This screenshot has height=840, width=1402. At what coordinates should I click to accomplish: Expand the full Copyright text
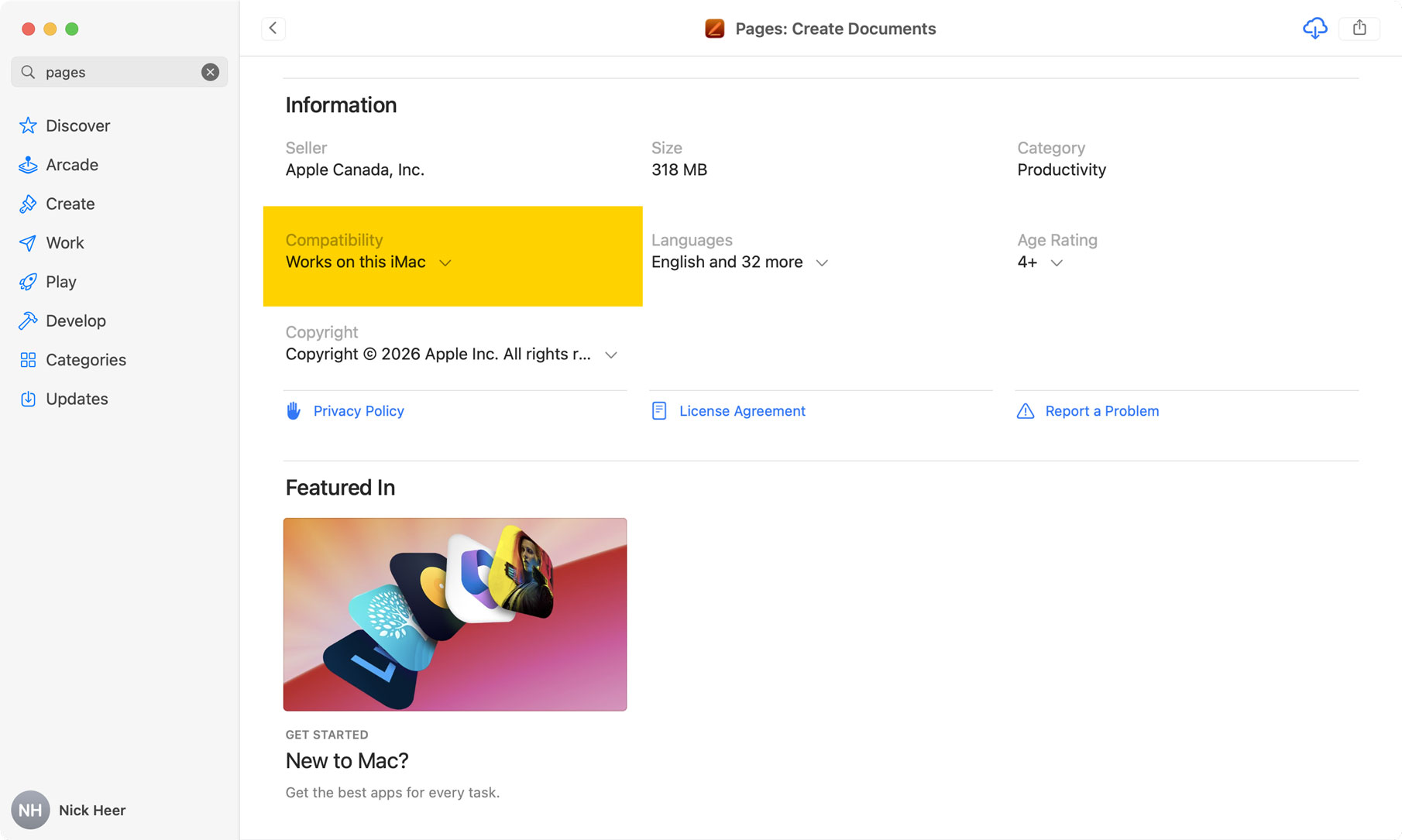611,355
